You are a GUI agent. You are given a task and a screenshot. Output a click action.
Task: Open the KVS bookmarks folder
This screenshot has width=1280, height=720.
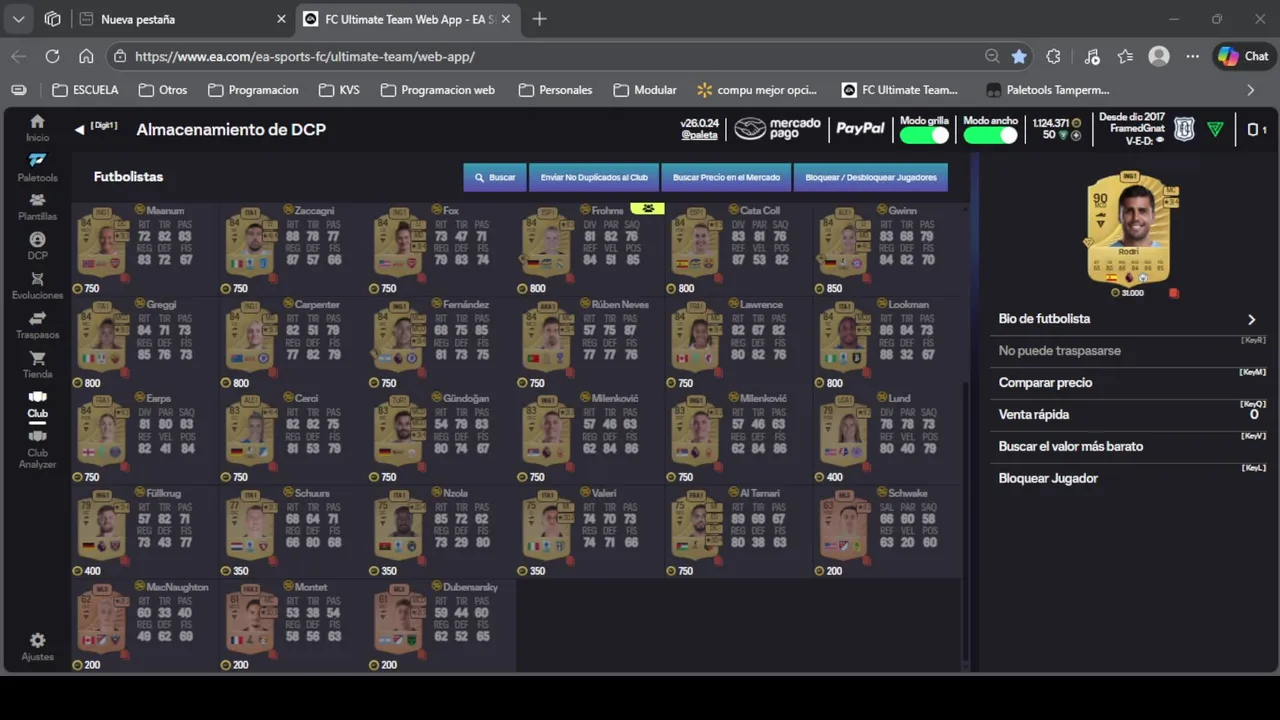point(339,90)
